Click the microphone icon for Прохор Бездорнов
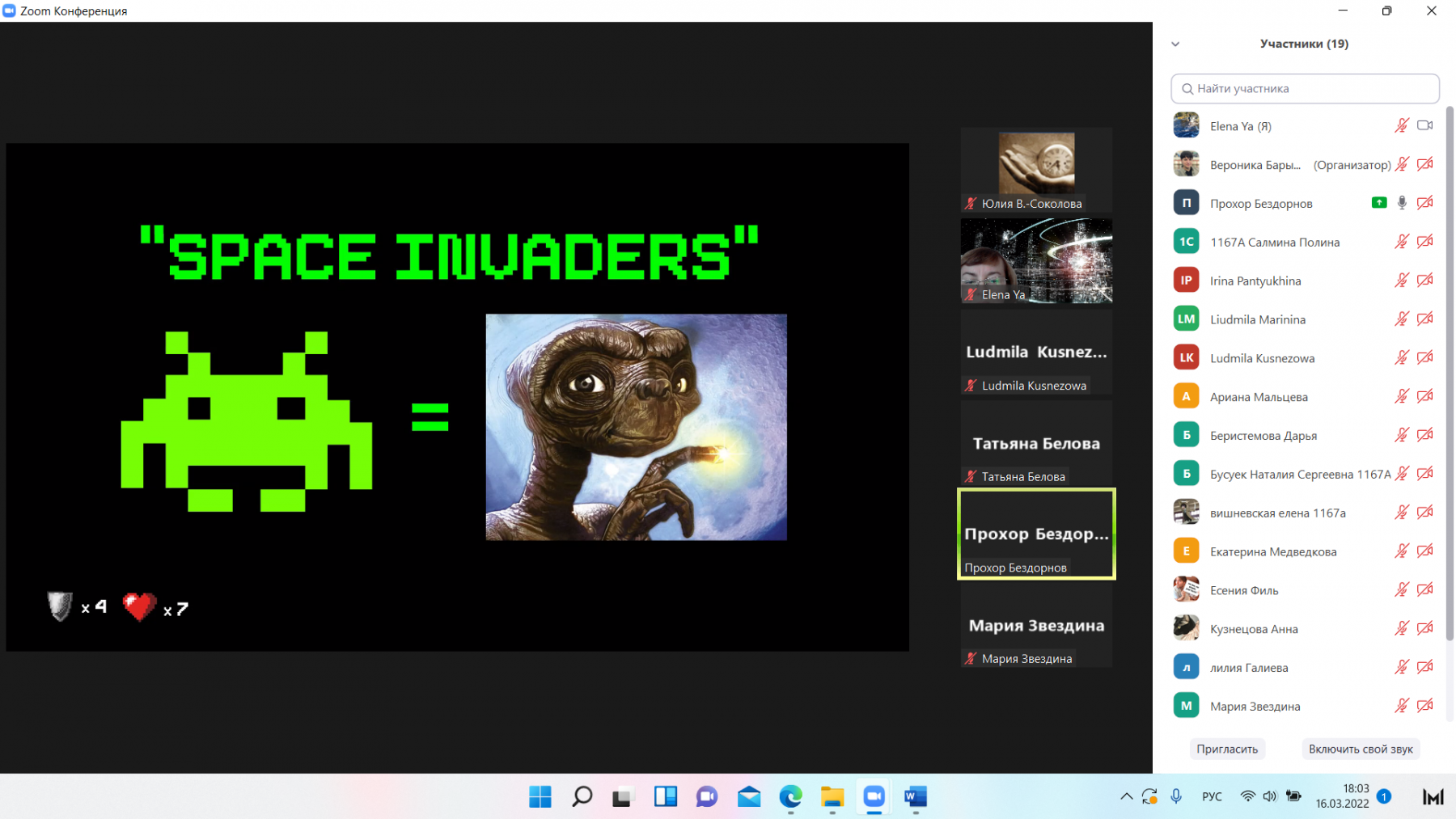 1402,203
